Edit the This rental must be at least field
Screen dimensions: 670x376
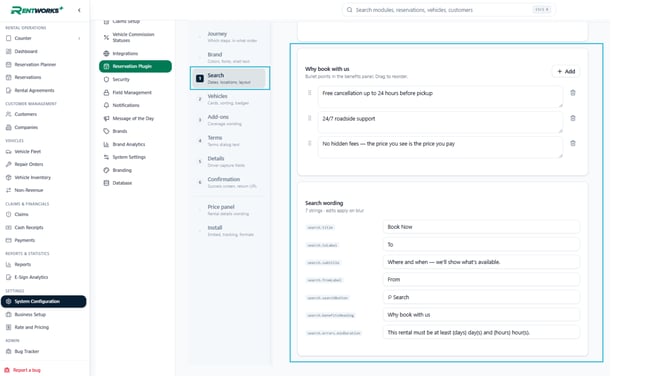(481, 332)
